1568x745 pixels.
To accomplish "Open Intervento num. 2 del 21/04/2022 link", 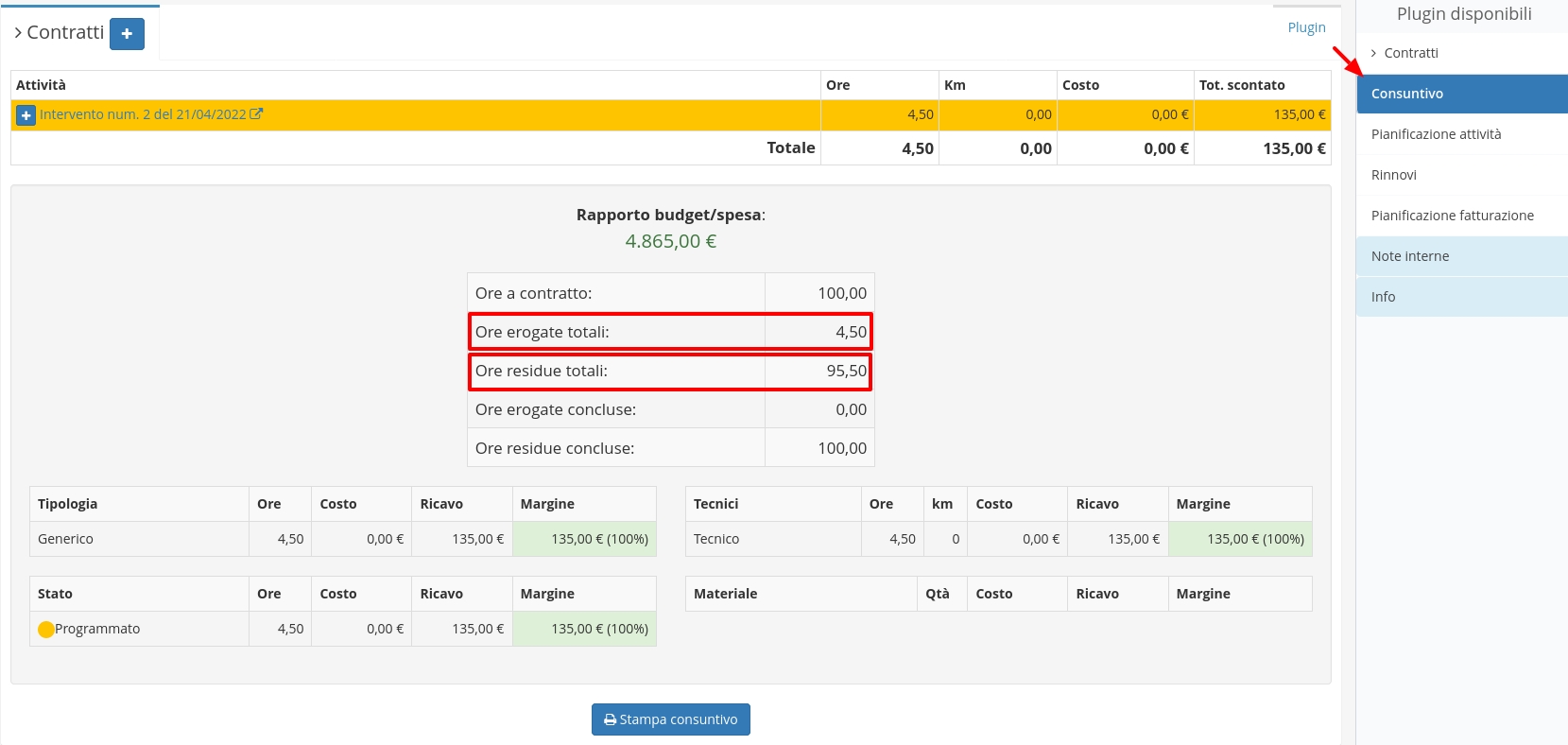I will click(x=142, y=114).
